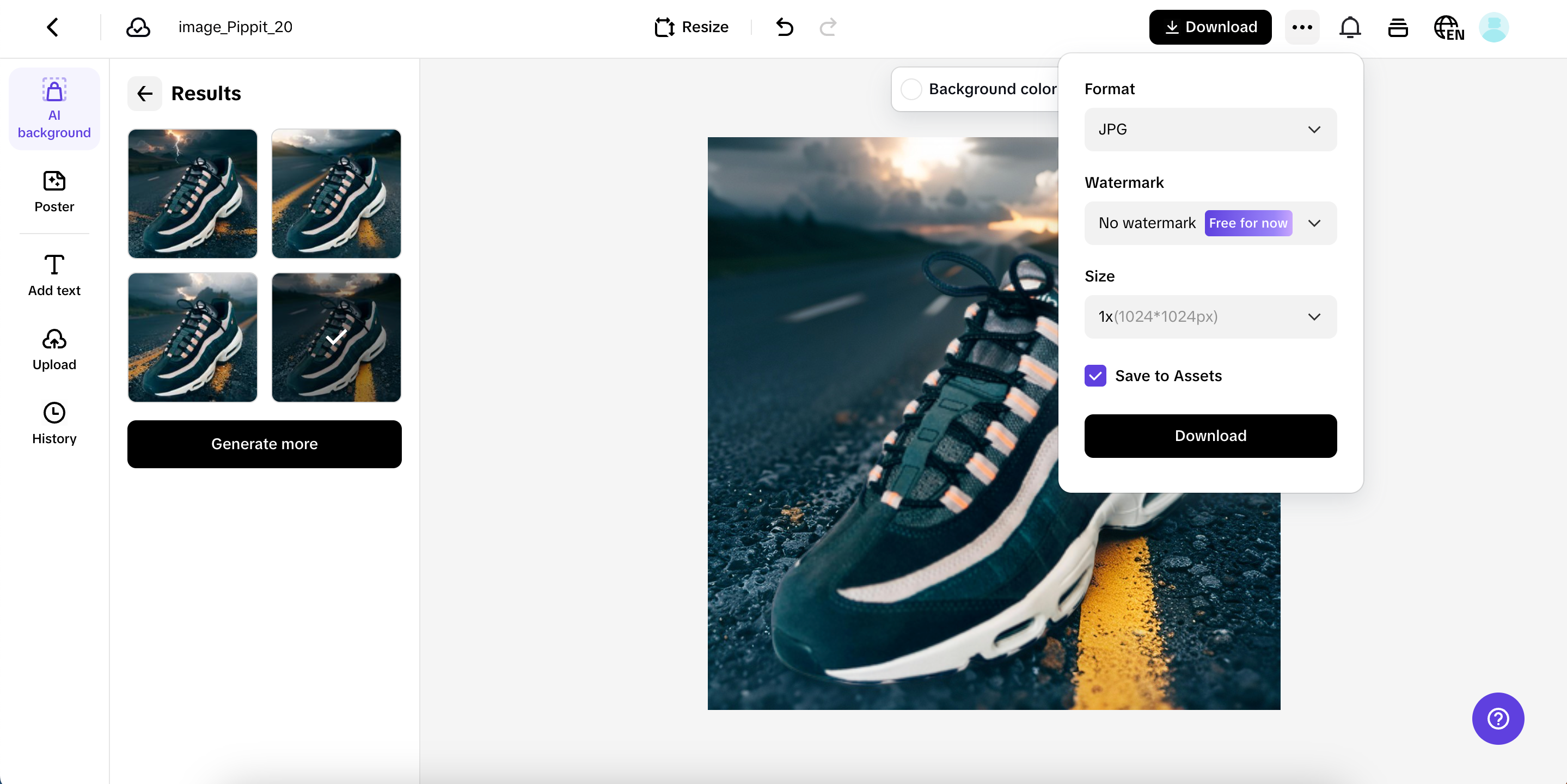Click the Background color swatch circle
1567x784 pixels.
911,89
